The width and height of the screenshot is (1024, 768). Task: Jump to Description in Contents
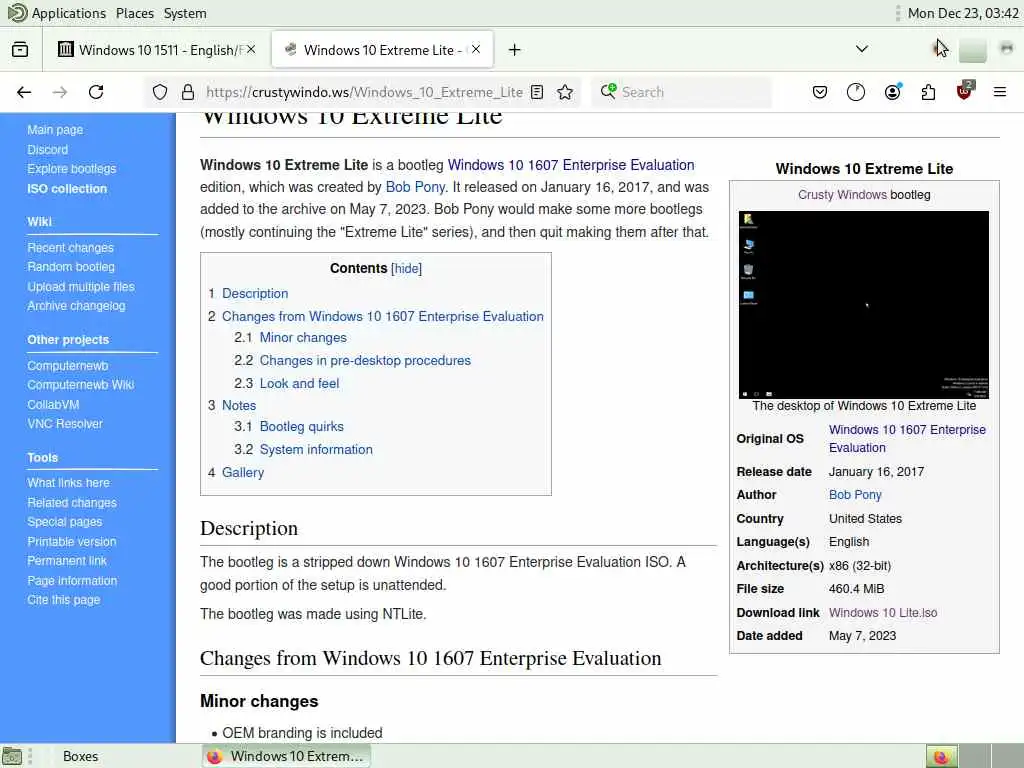click(255, 294)
